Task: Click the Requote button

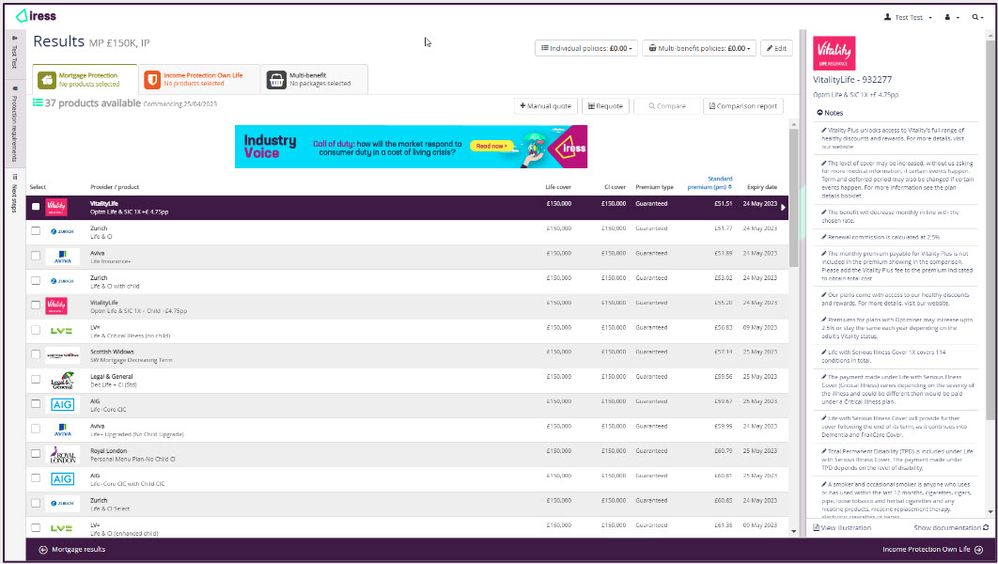Action: 605,106
